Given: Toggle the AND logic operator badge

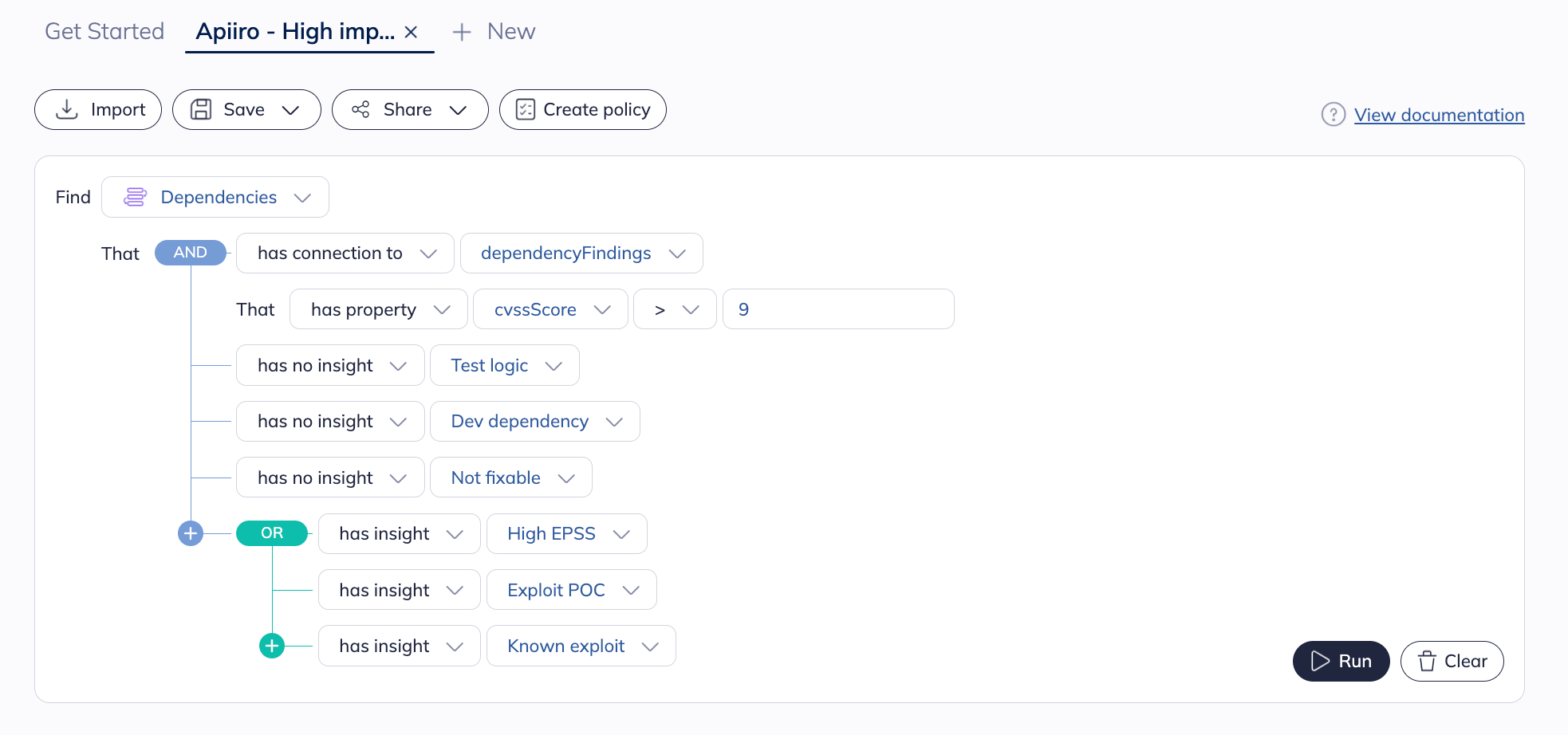Looking at the screenshot, I should (x=190, y=253).
